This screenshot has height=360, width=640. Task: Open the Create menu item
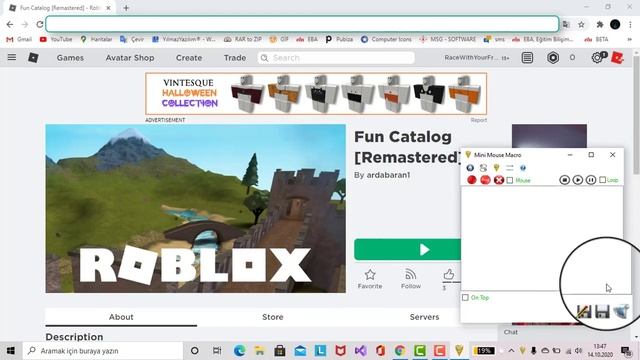point(189,58)
